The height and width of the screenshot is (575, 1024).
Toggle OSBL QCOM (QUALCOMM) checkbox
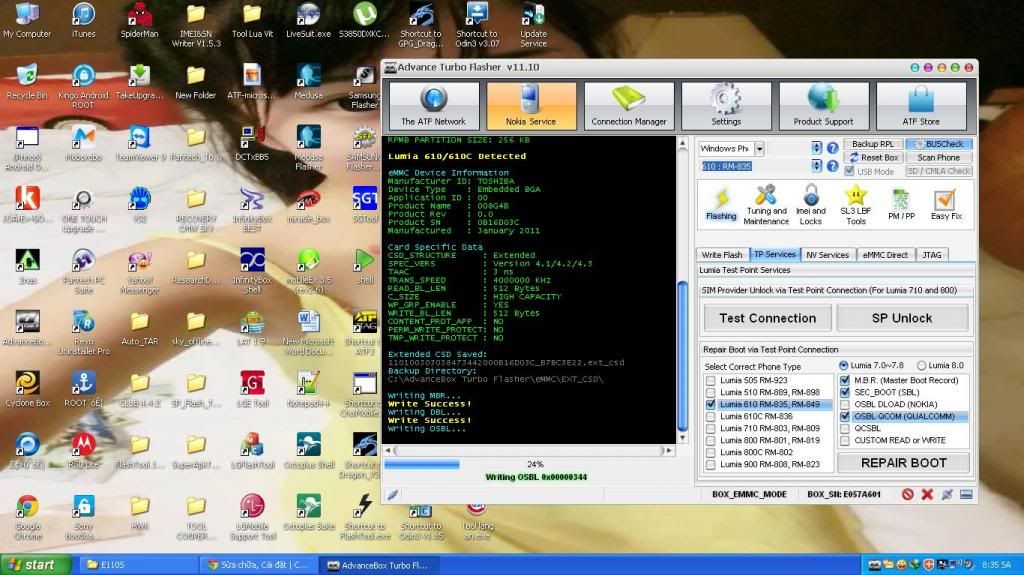coord(844,416)
